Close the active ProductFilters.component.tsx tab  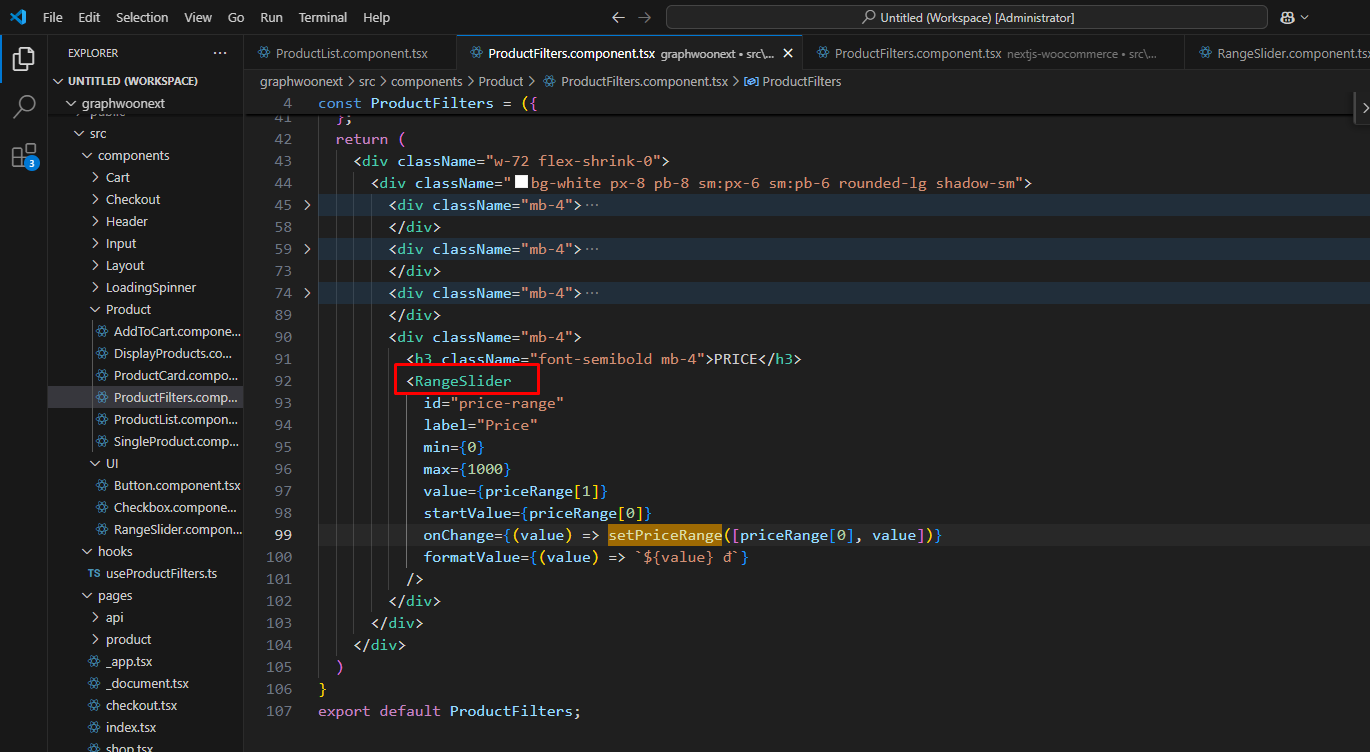(x=789, y=54)
